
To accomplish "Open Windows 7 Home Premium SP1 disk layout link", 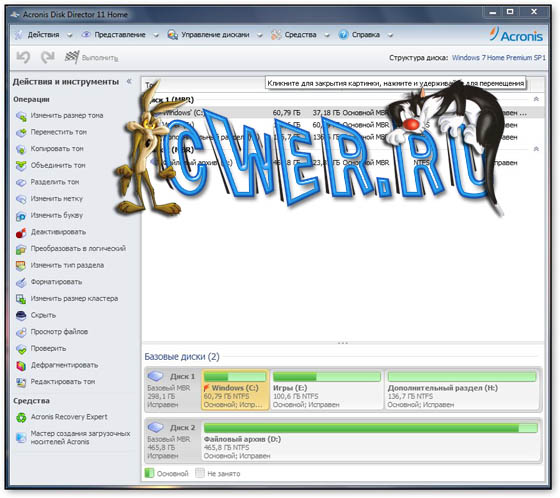I will click(499, 58).
